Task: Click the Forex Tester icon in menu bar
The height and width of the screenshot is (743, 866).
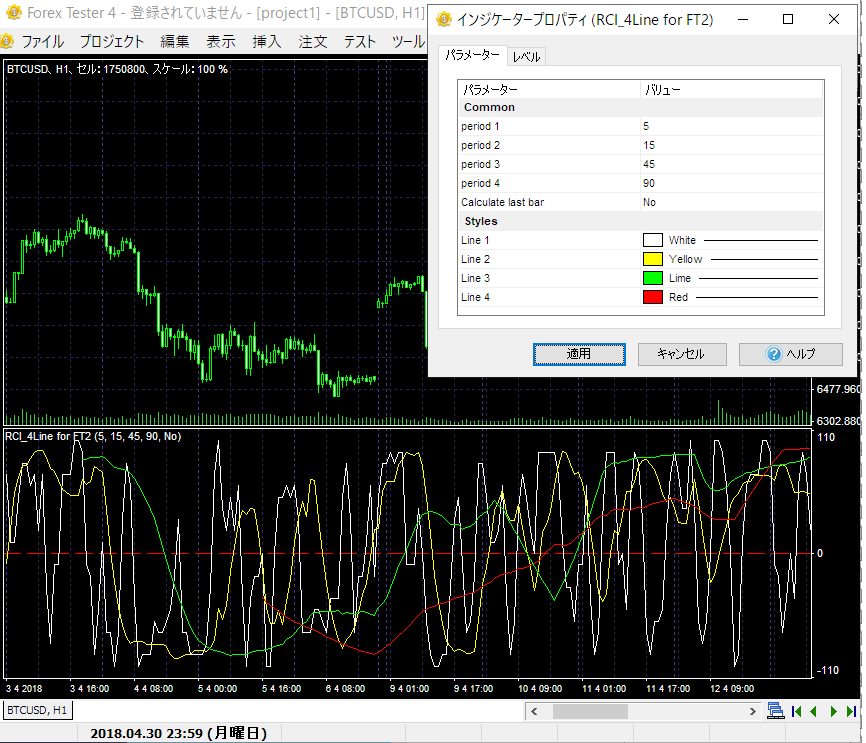Action: (8, 41)
